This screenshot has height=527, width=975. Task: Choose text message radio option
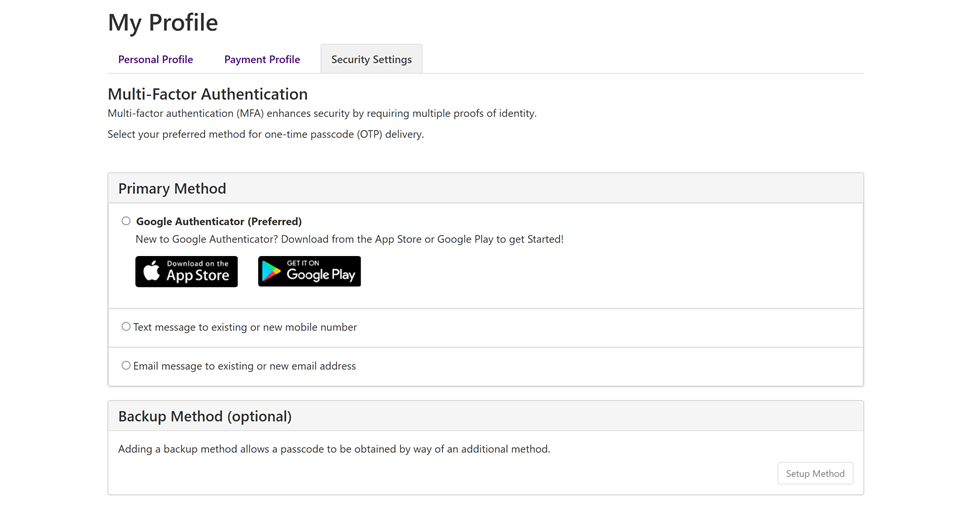[x=126, y=326]
